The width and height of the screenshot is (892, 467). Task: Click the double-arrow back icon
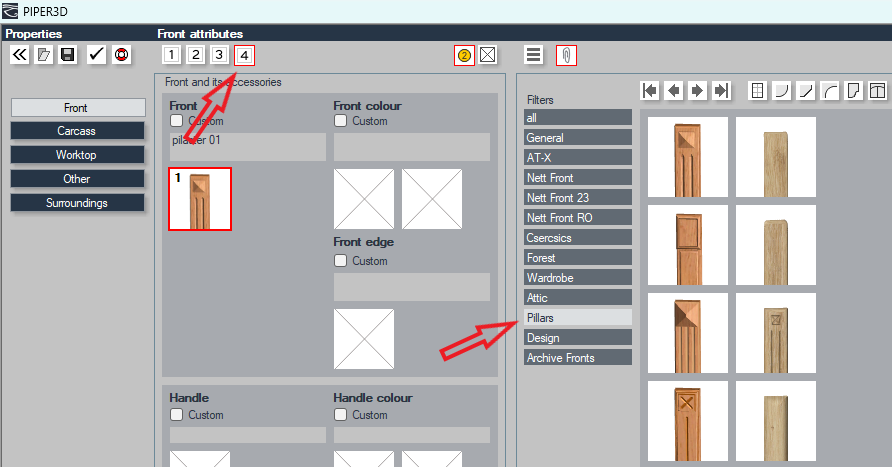(x=20, y=55)
